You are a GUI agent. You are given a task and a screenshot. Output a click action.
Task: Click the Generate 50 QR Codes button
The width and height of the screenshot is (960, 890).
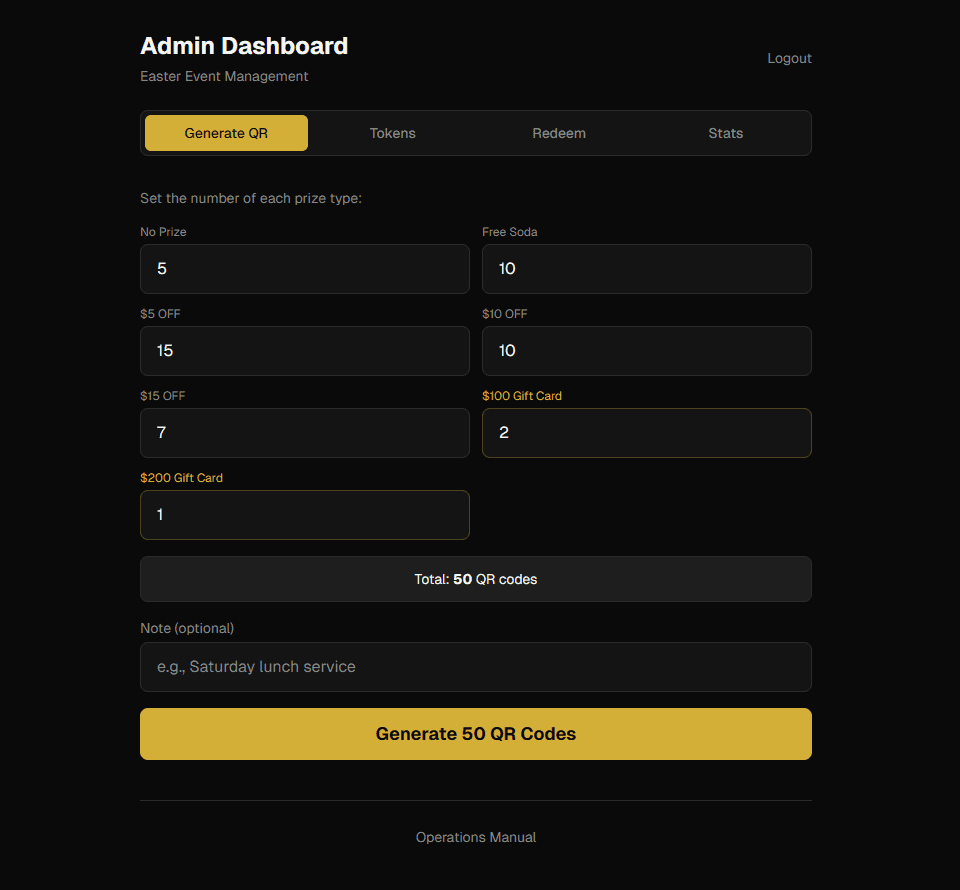tap(475, 733)
